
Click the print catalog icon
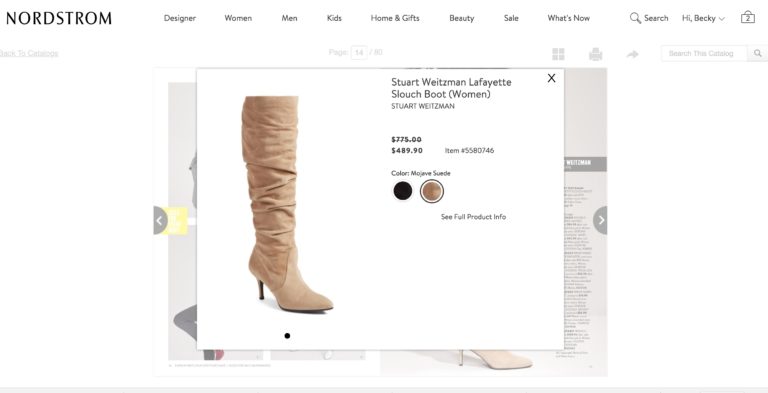point(596,54)
